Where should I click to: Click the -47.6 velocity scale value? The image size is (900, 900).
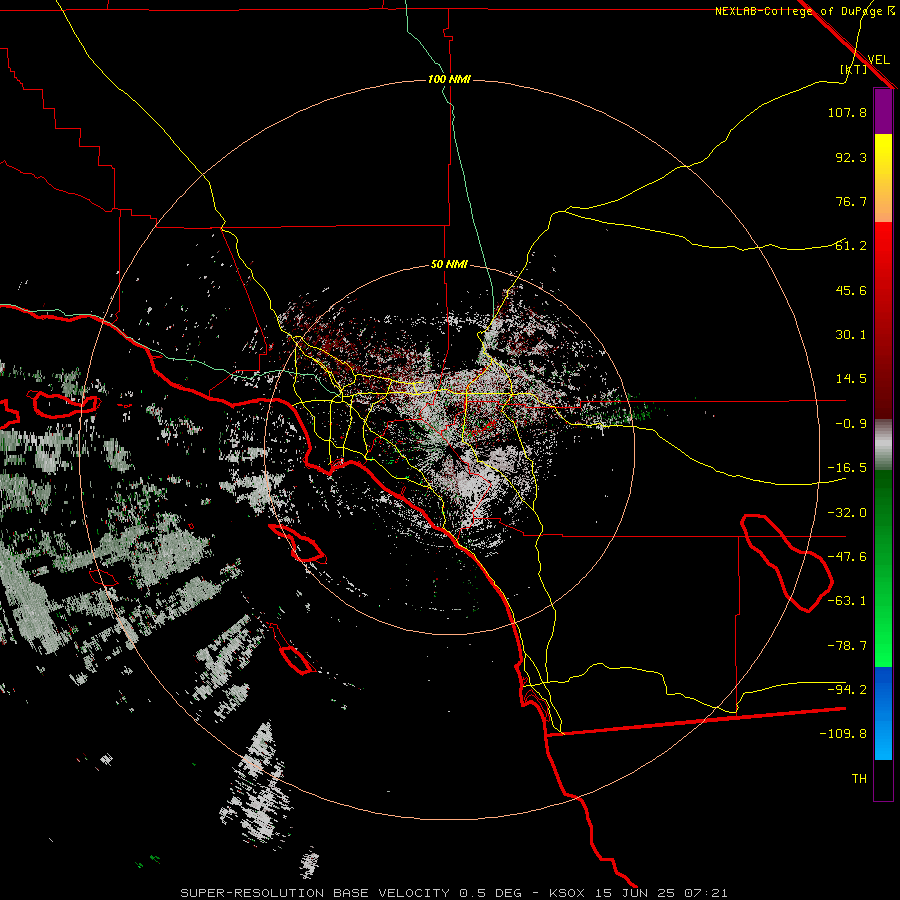(x=847, y=557)
